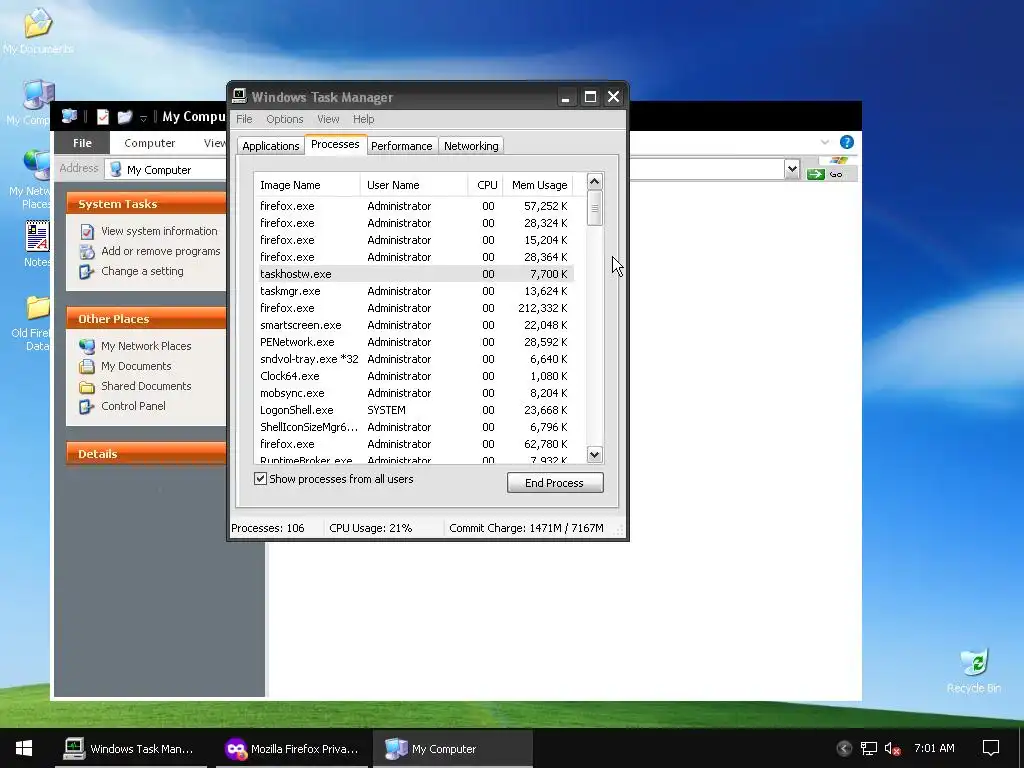Click the help icon in My Computer window
This screenshot has width=1024, height=768.
click(846, 142)
